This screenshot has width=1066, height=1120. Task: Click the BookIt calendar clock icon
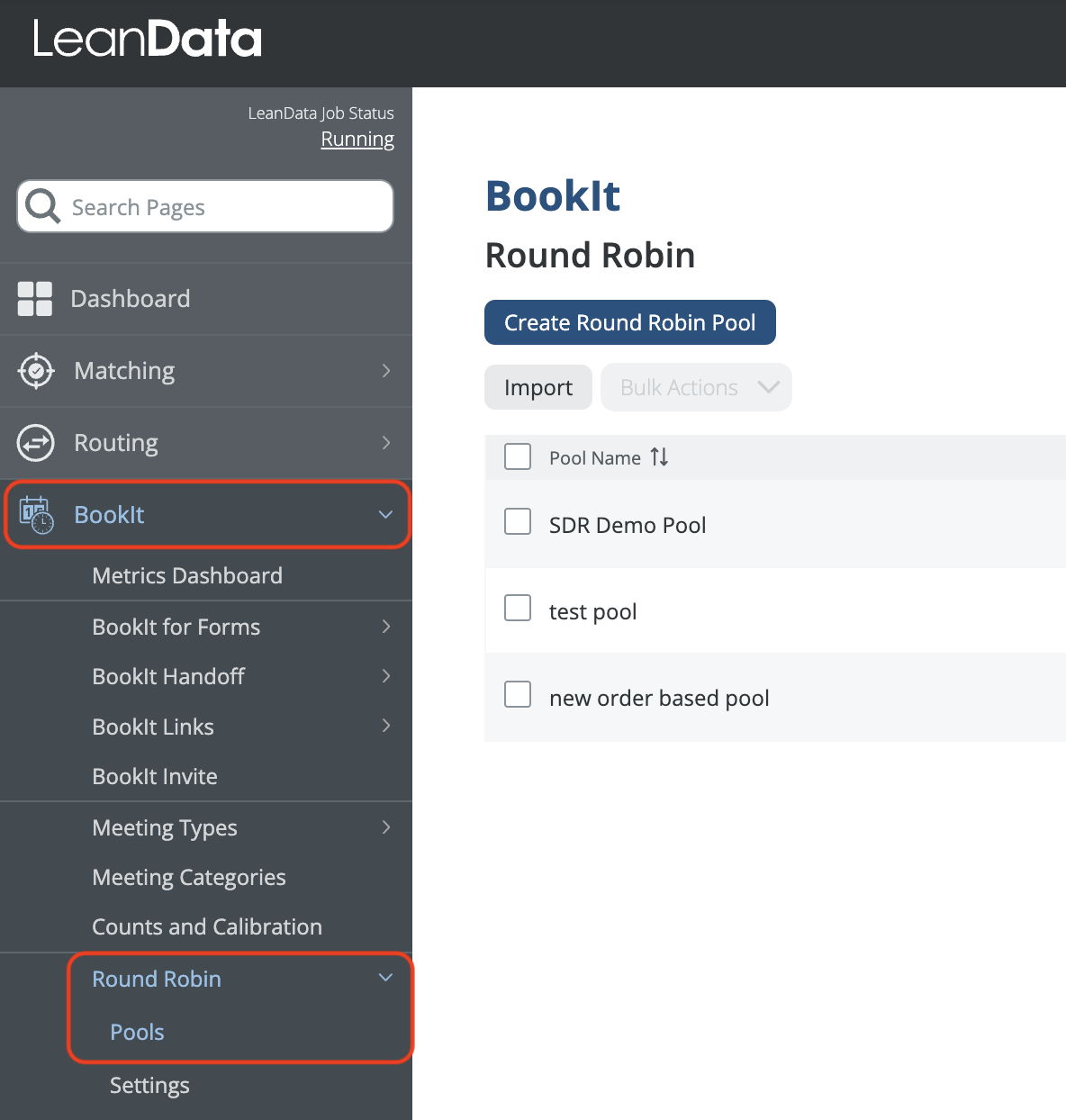tap(36, 515)
